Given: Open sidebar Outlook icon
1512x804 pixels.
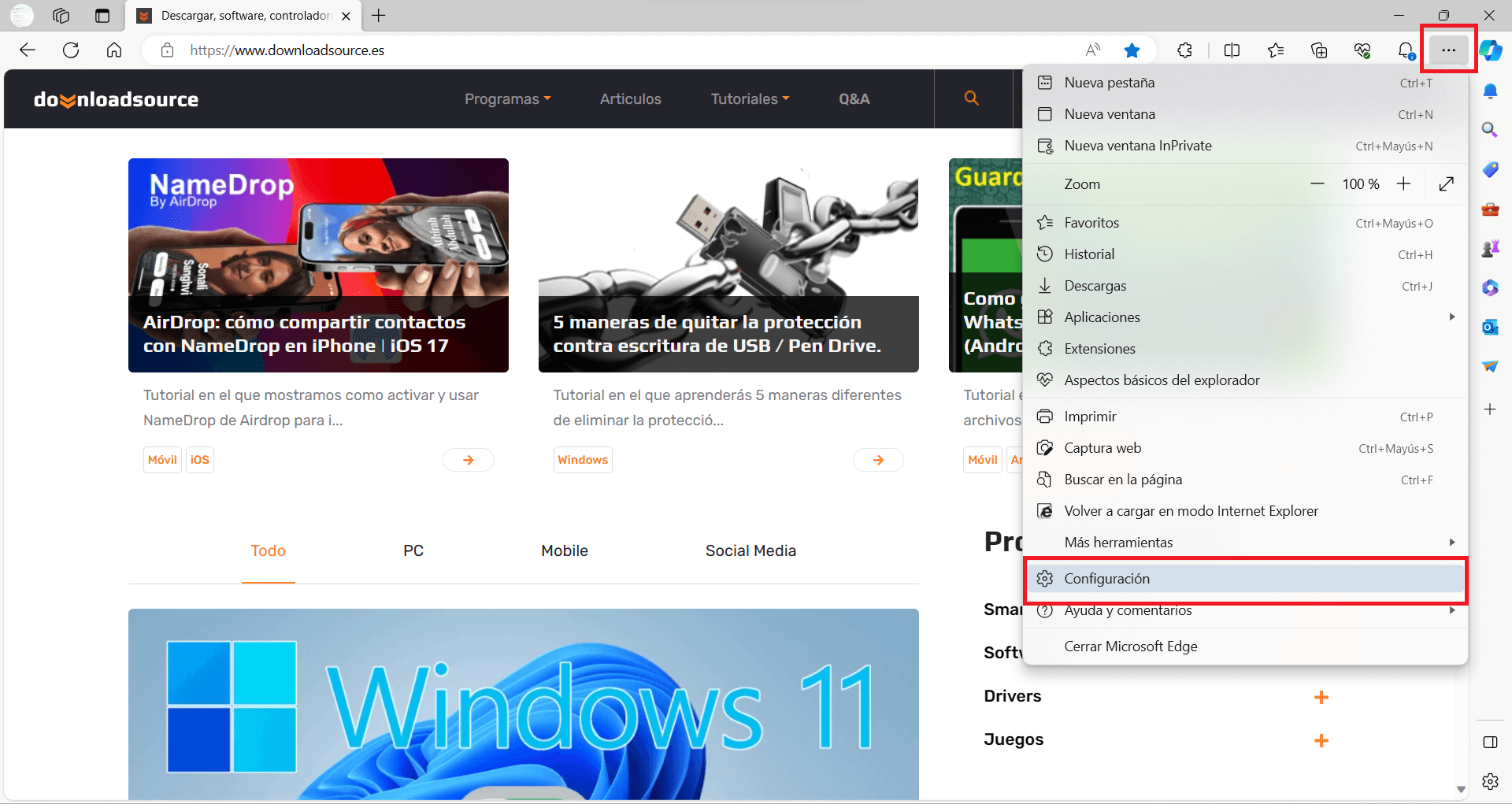Looking at the screenshot, I should [1490, 327].
